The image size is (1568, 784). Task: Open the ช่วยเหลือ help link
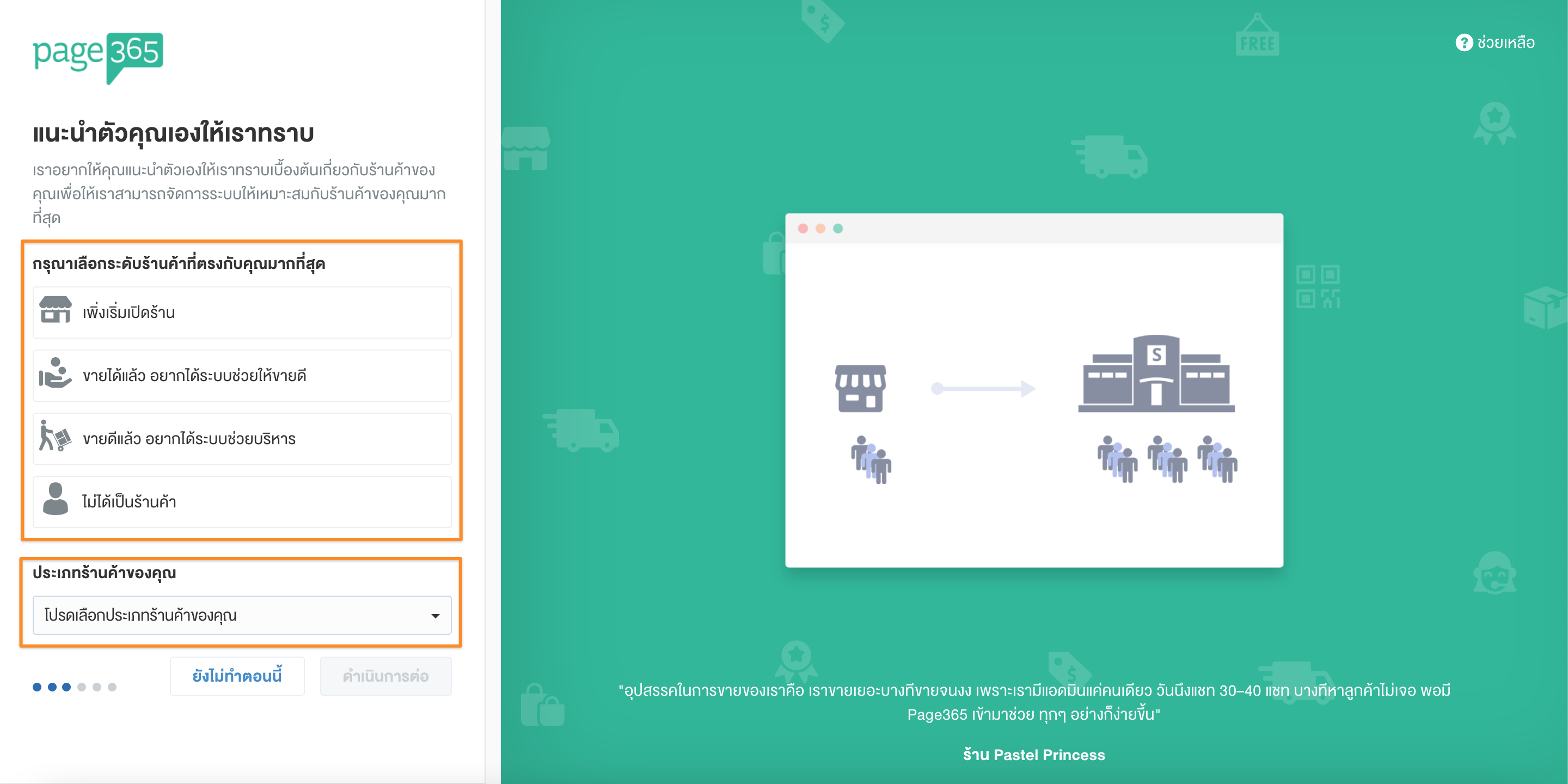coord(1496,42)
